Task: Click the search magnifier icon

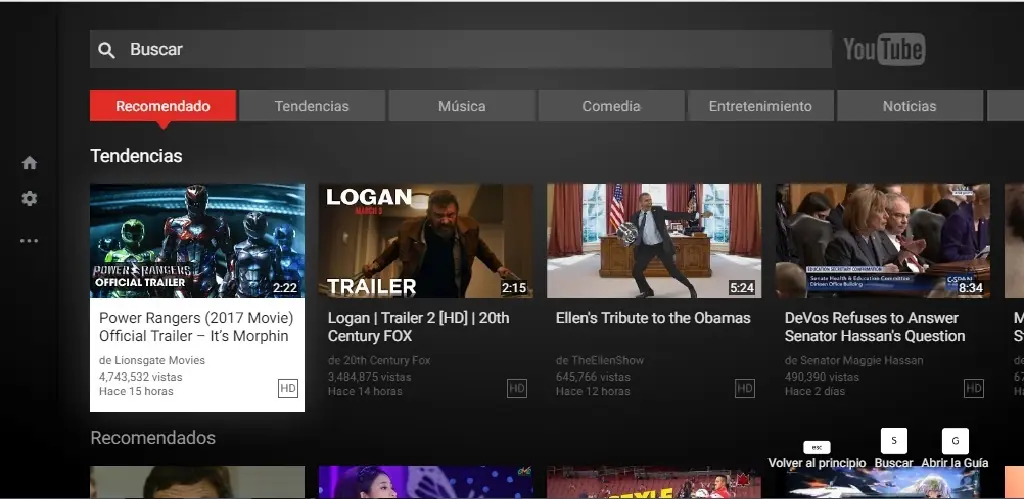Action: coord(106,50)
